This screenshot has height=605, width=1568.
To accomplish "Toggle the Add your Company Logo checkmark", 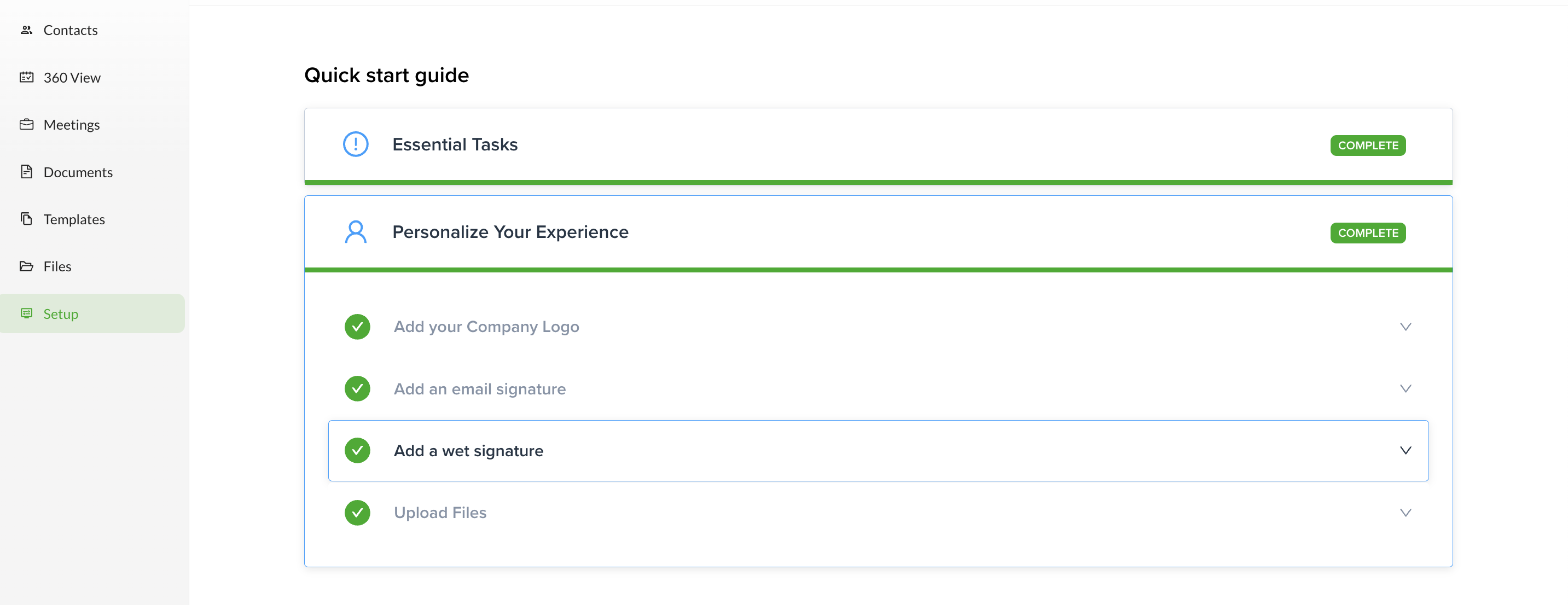I will coord(357,327).
